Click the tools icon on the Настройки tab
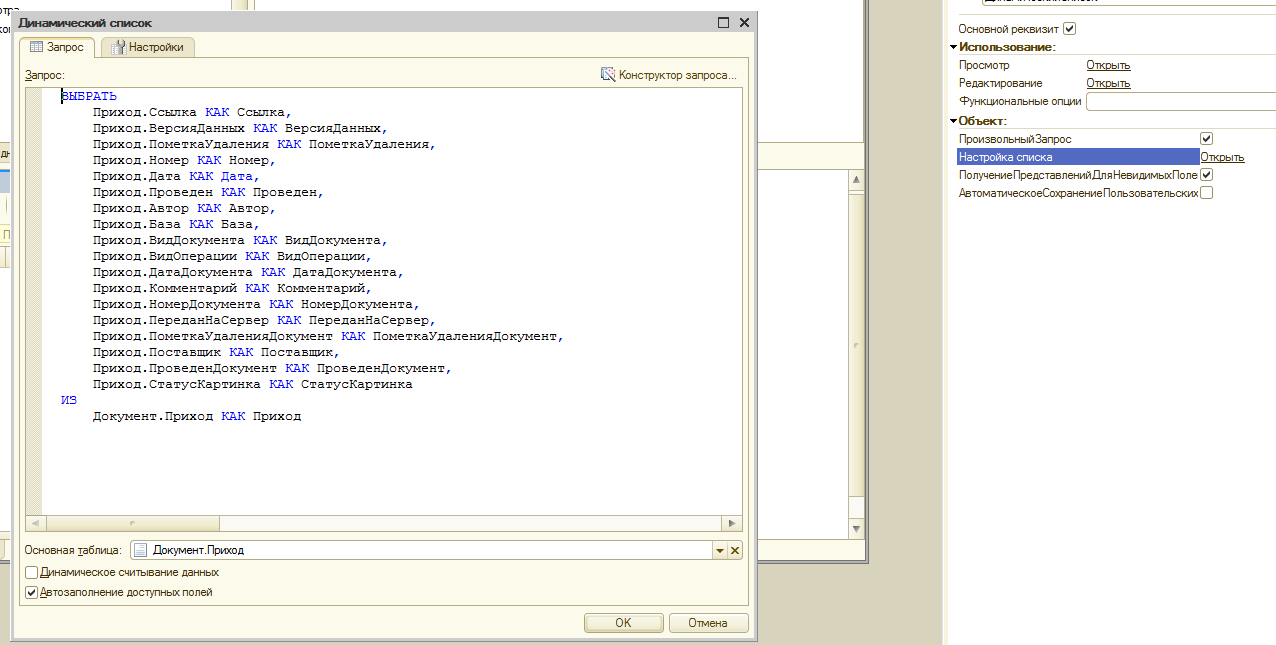 pos(118,47)
